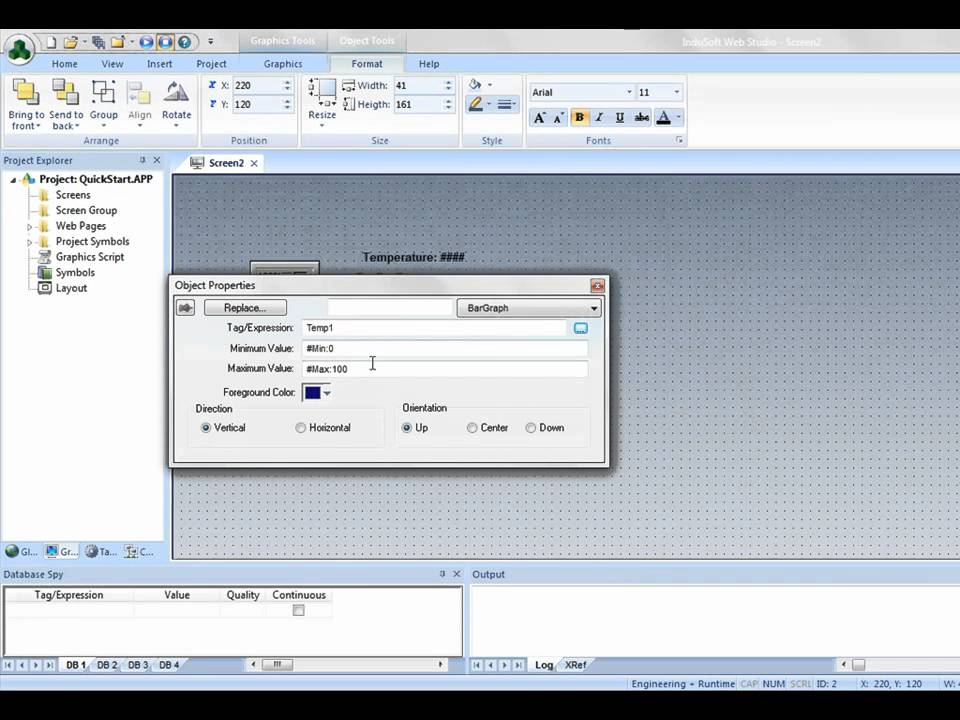This screenshot has height=720, width=960.
Task: Click the Minimum Value input field
Action: (444, 348)
